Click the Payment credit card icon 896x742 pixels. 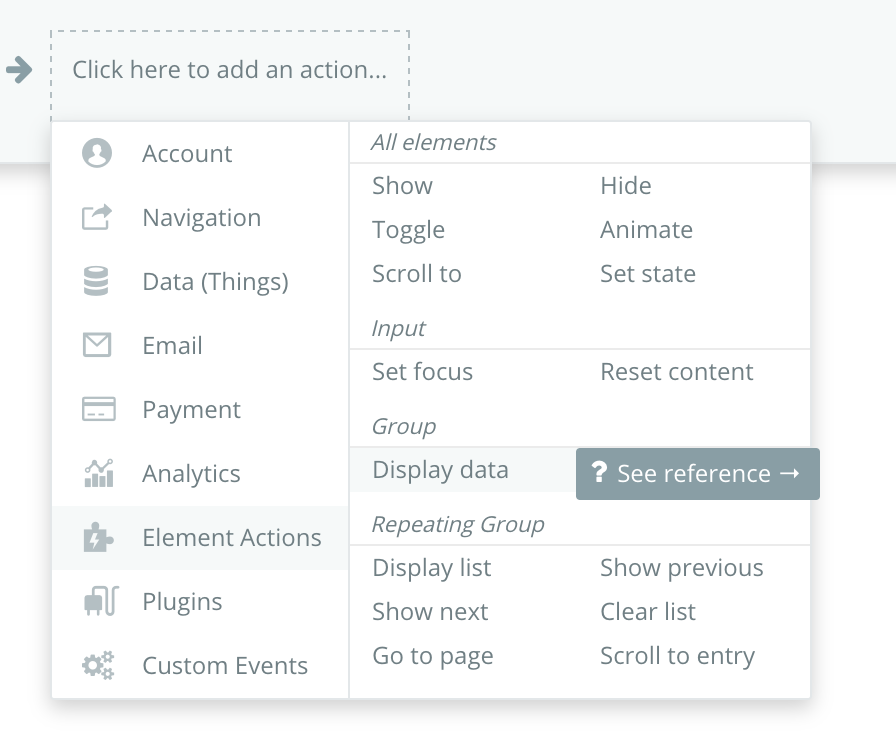click(98, 410)
